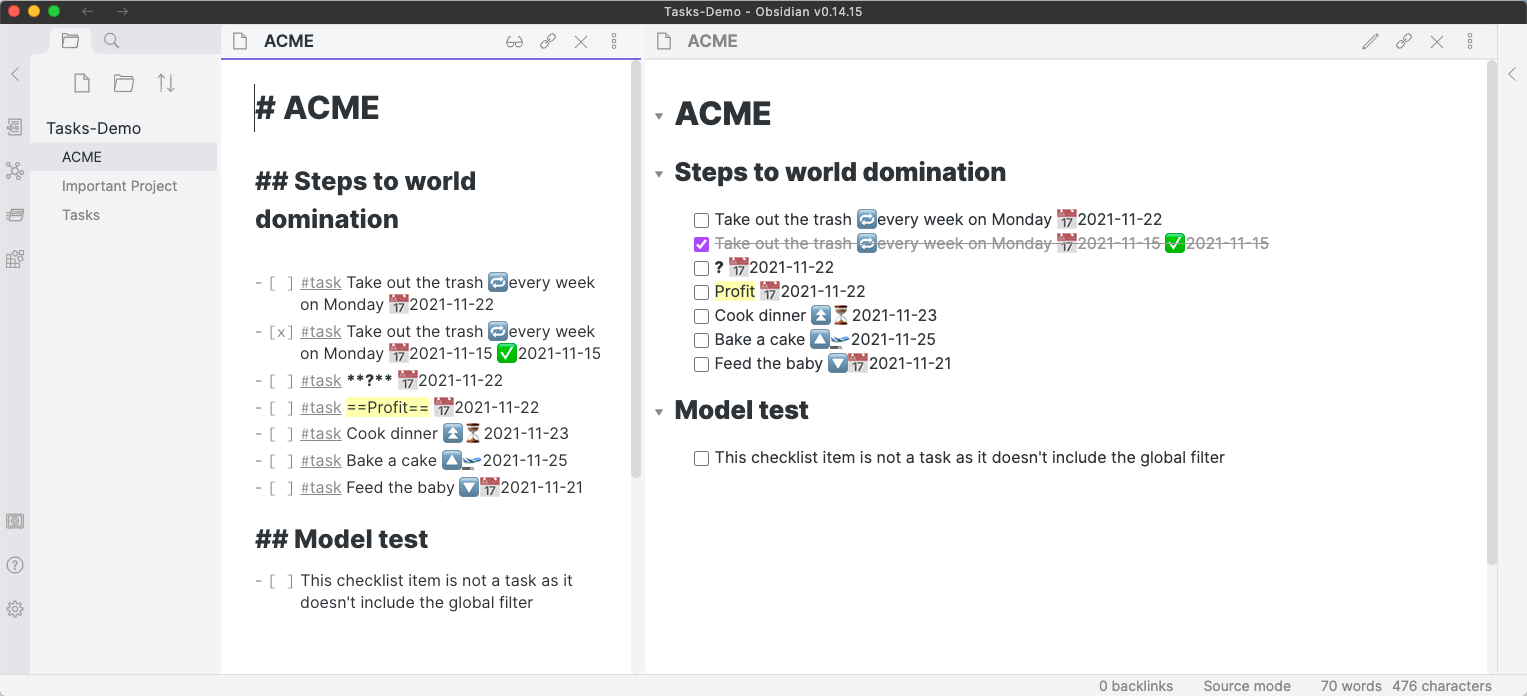Check the Profit task checkbox

click(701, 291)
